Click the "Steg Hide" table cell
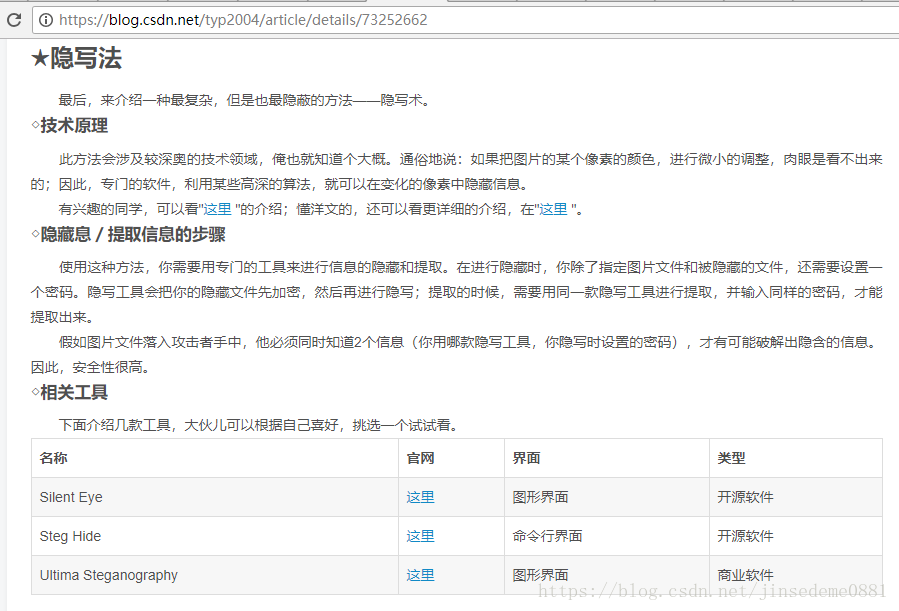Image resolution: width=899 pixels, height=611 pixels. 215,536
